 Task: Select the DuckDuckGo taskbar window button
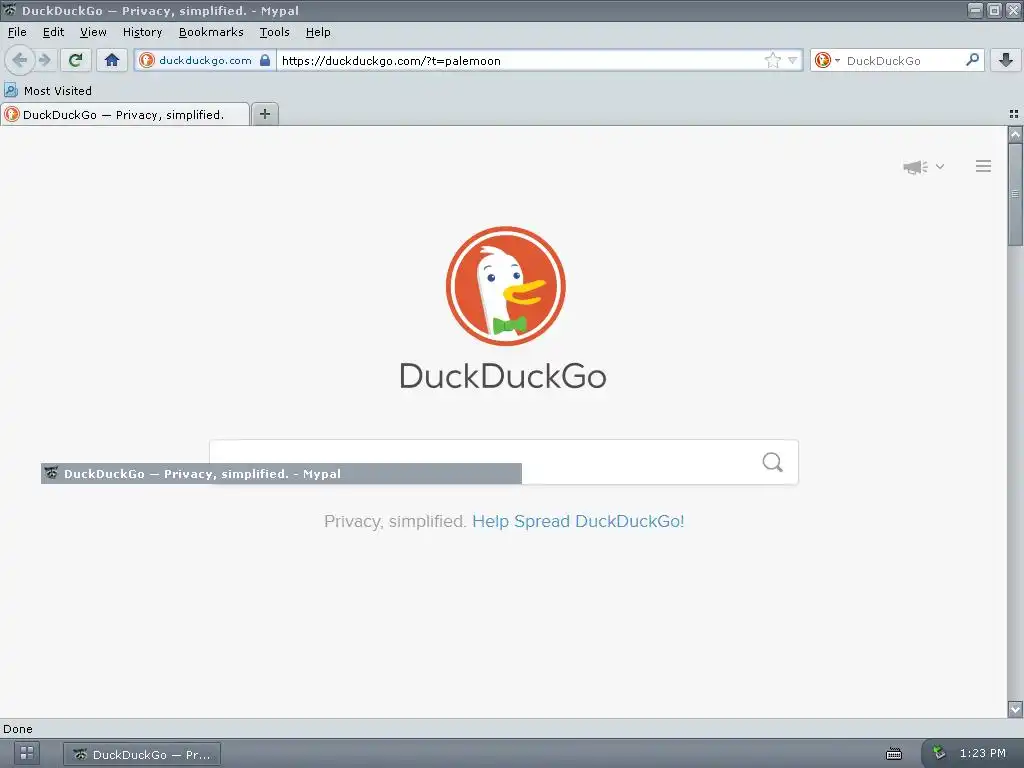click(x=142, y=754)
